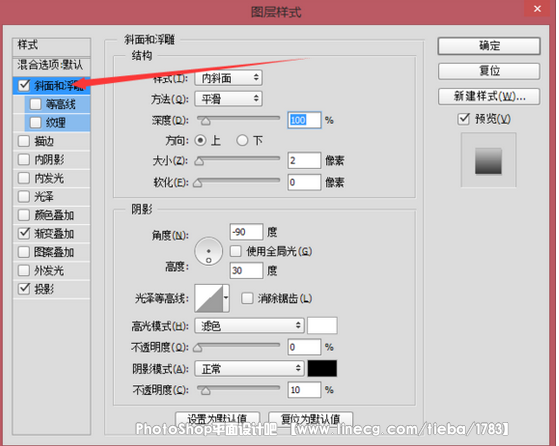The height and width of the screenshot is (446, 559).
Task: Click the angle dial control
Action: (x=209, y=251)
